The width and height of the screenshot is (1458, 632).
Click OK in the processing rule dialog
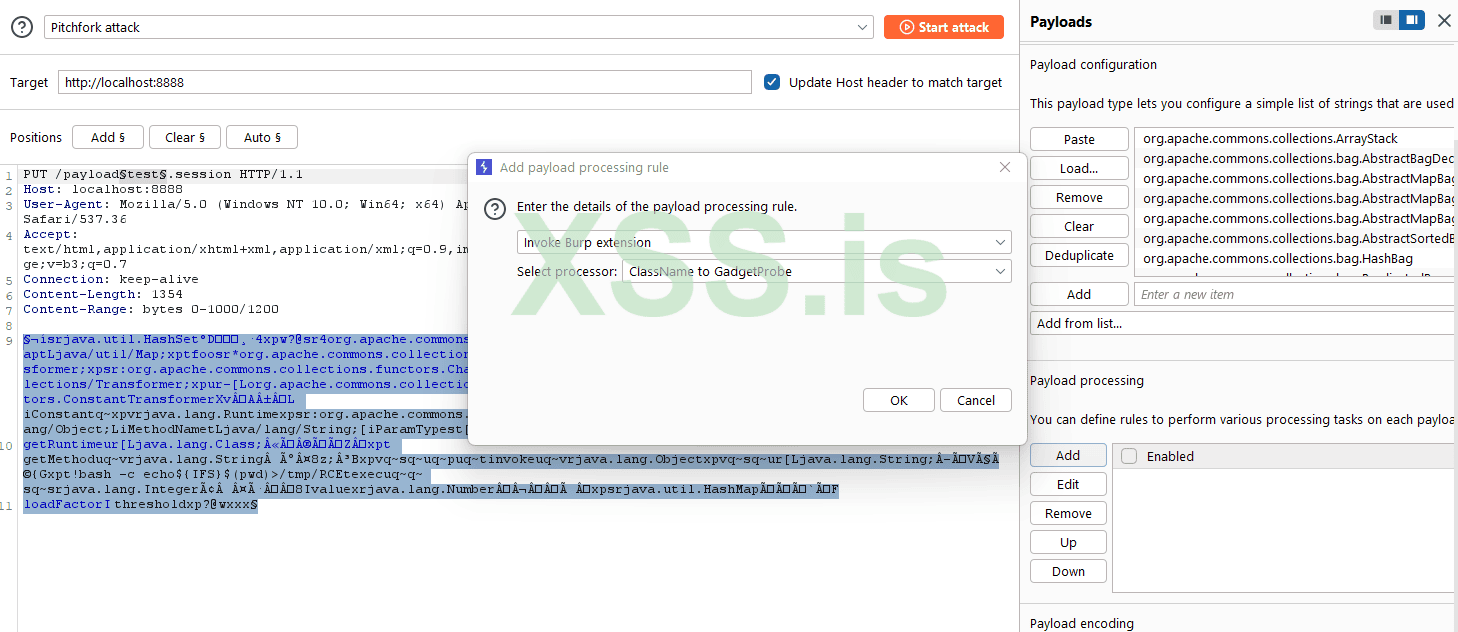[899, 400]
